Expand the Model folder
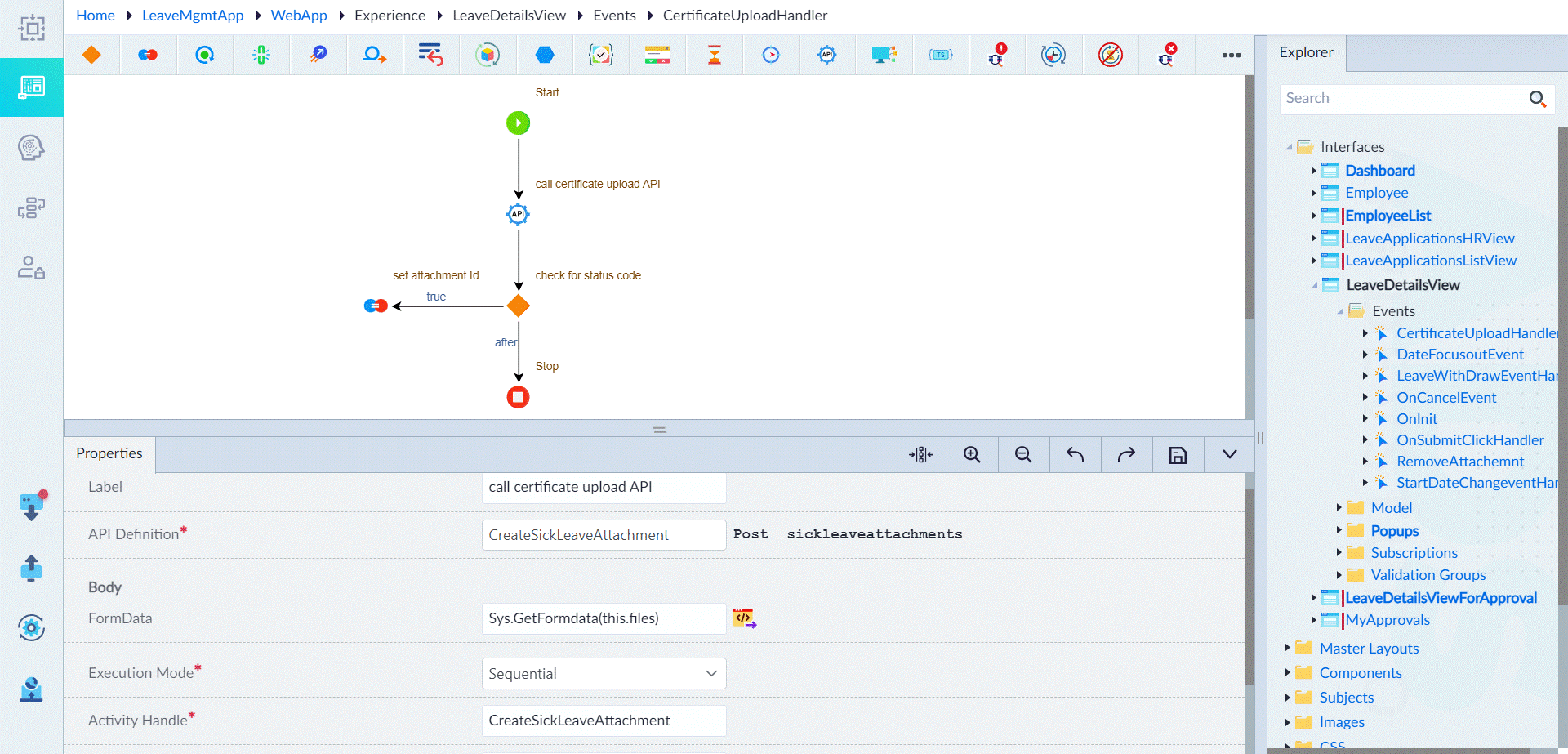This screenshot has height=754, width=1568. pos(1339,508)
